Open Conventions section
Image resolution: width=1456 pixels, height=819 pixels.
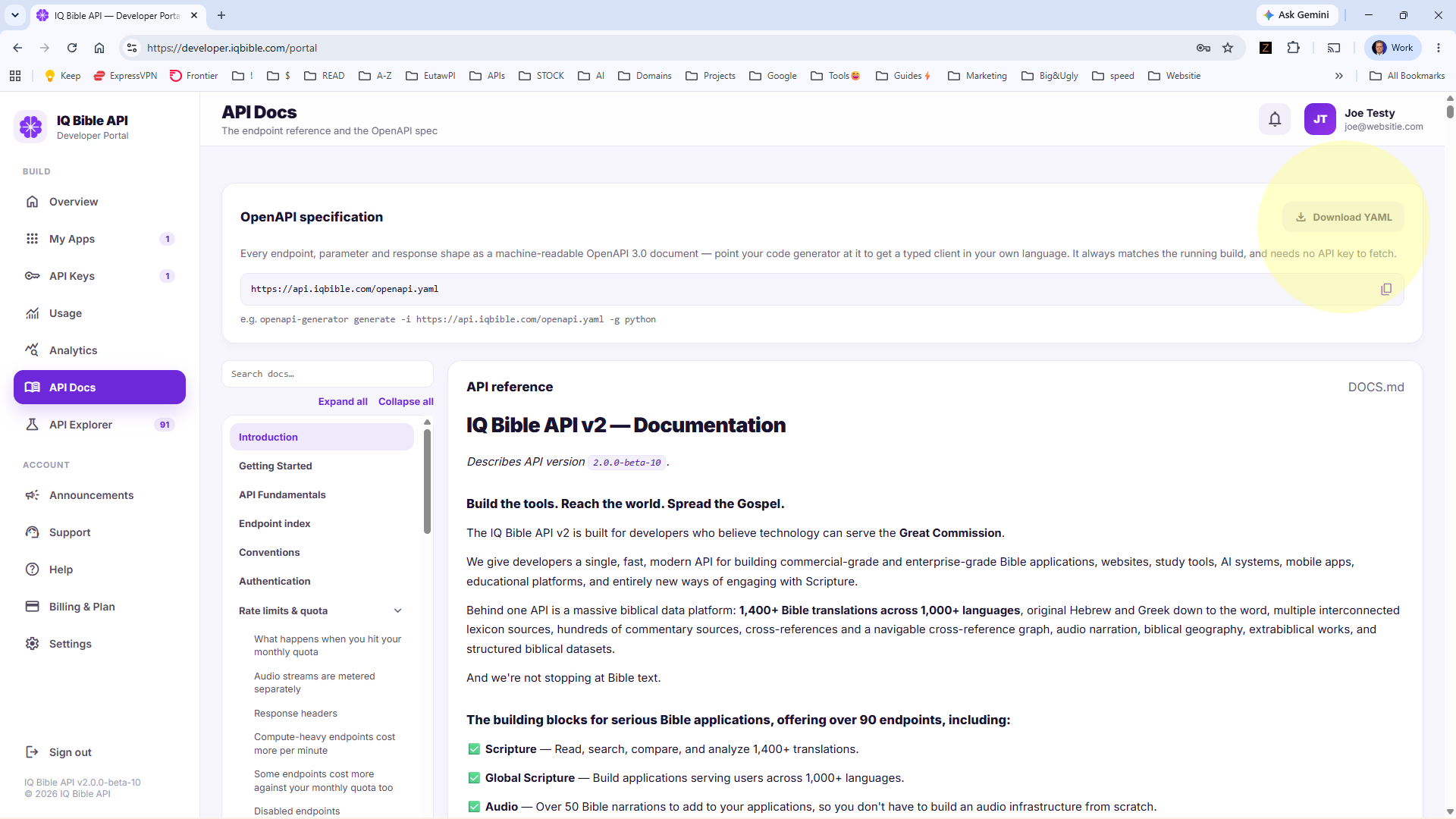coord(322,553)
